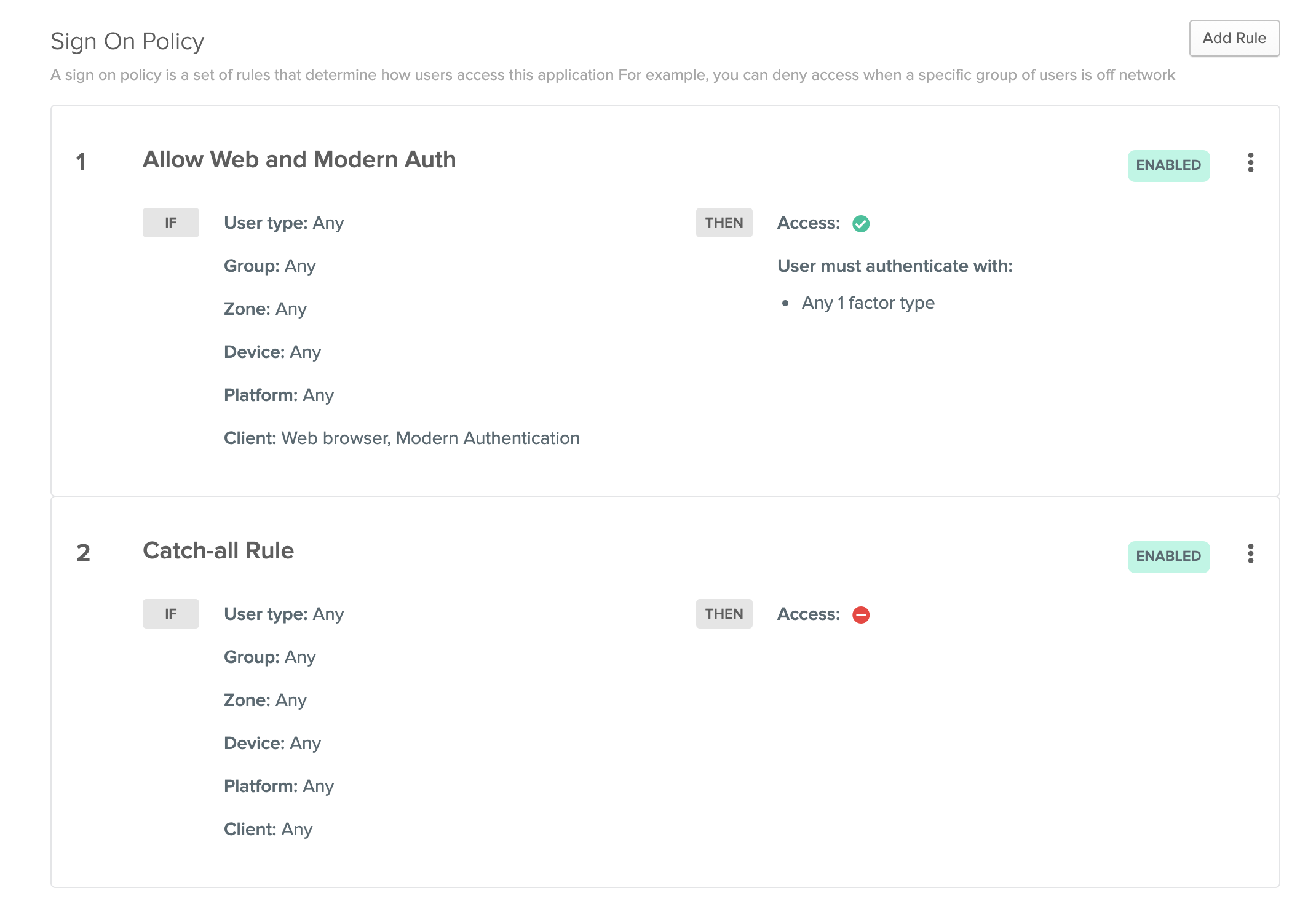The image size is (1316, 920).
Task: Click the Sign On Policy heading
Action: pyautogui.click(x=127, y=42)
